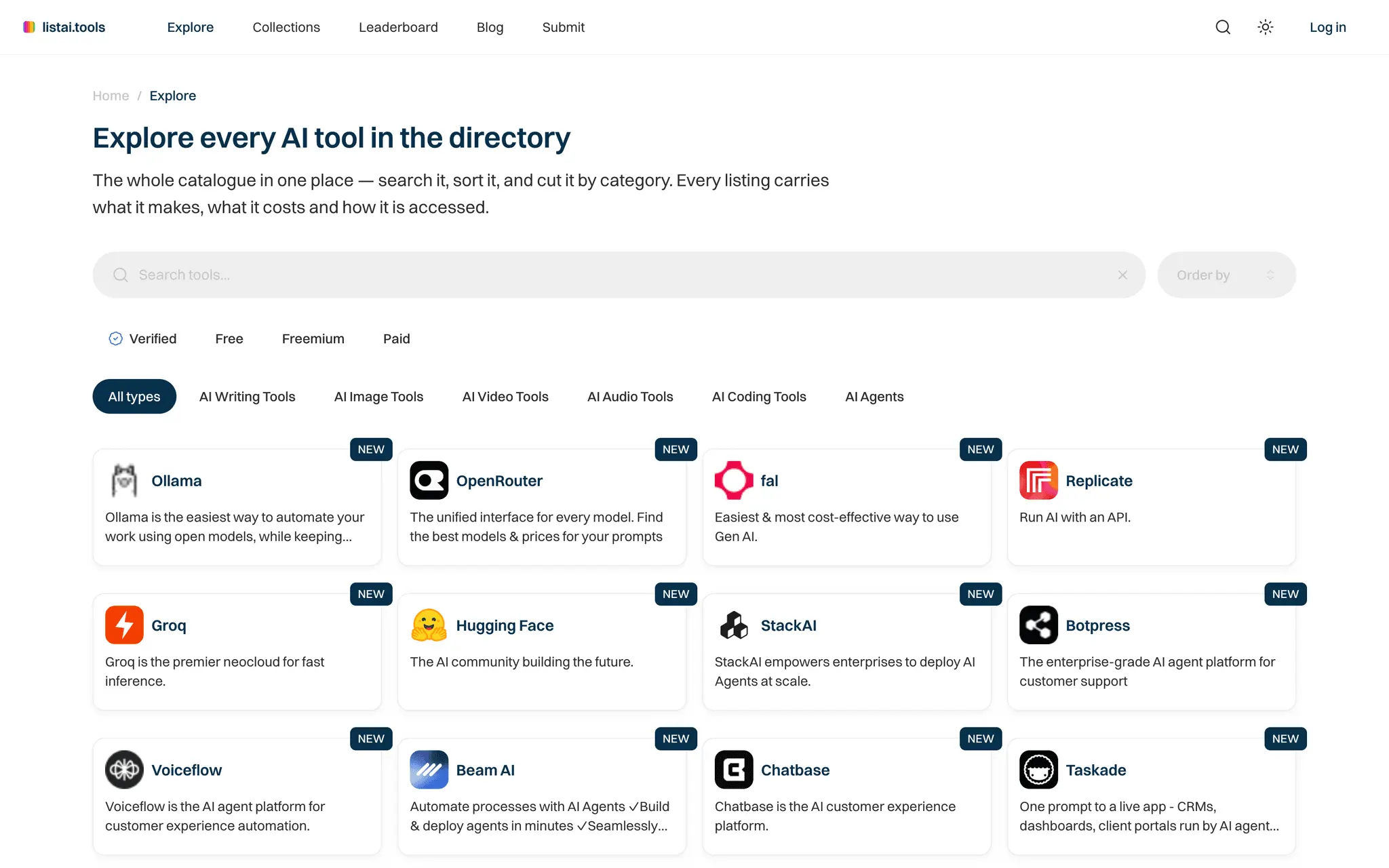Screen dimensions: 1389x868
Task: Click the Botpress logo icon
Action: (1038, 625)
